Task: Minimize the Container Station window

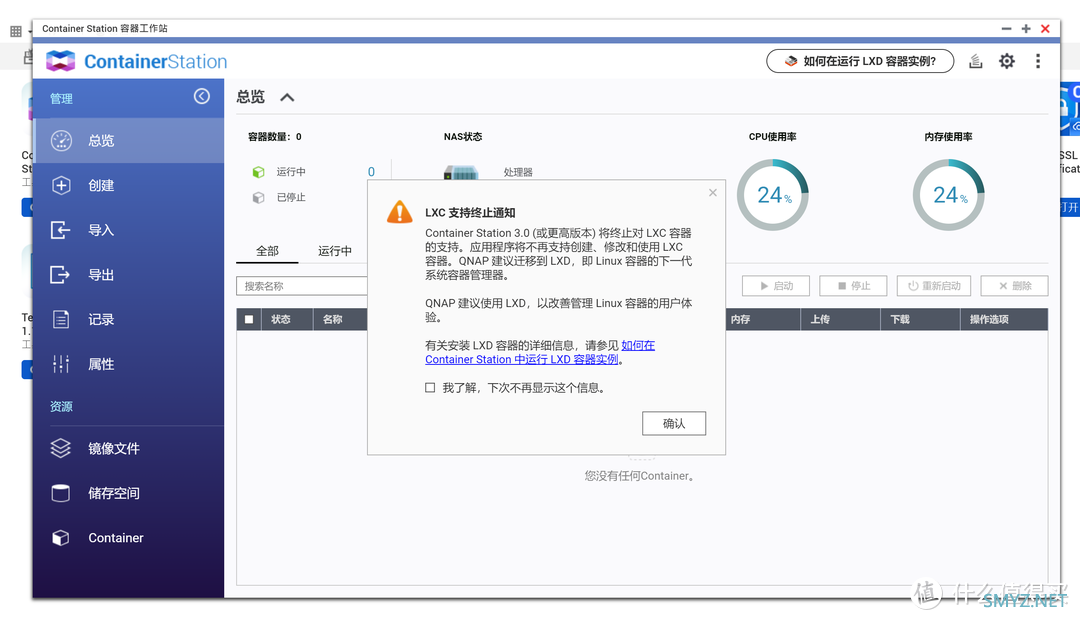Action: click(1006, 28)
